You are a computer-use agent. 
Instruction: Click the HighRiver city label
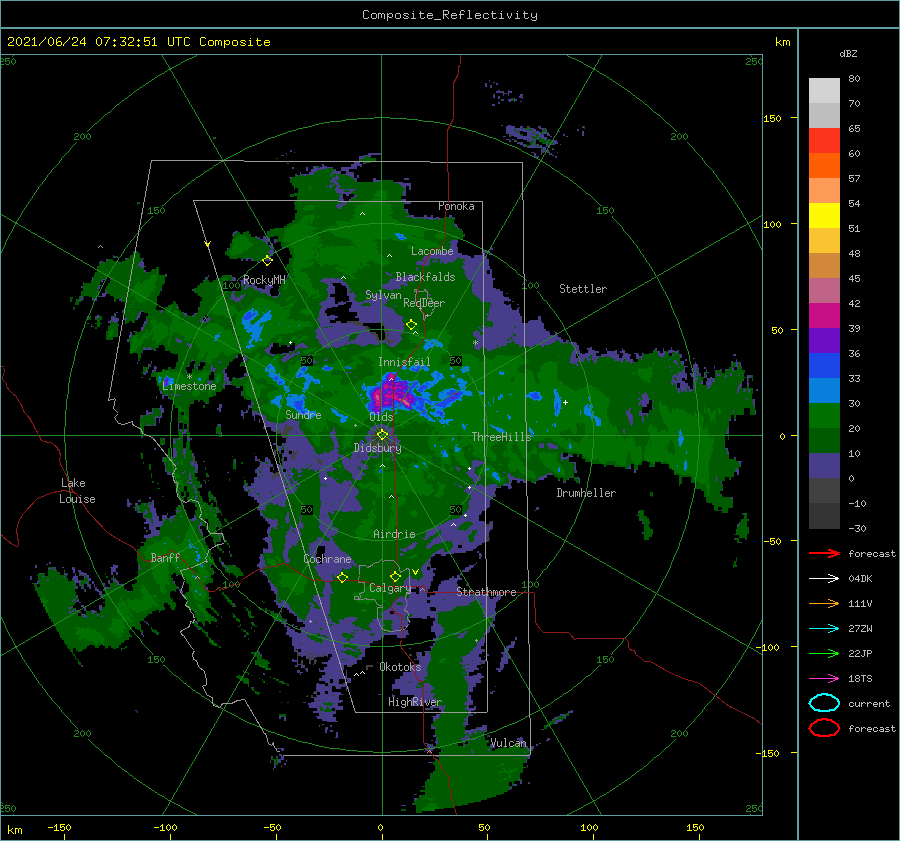click(415, 702)
